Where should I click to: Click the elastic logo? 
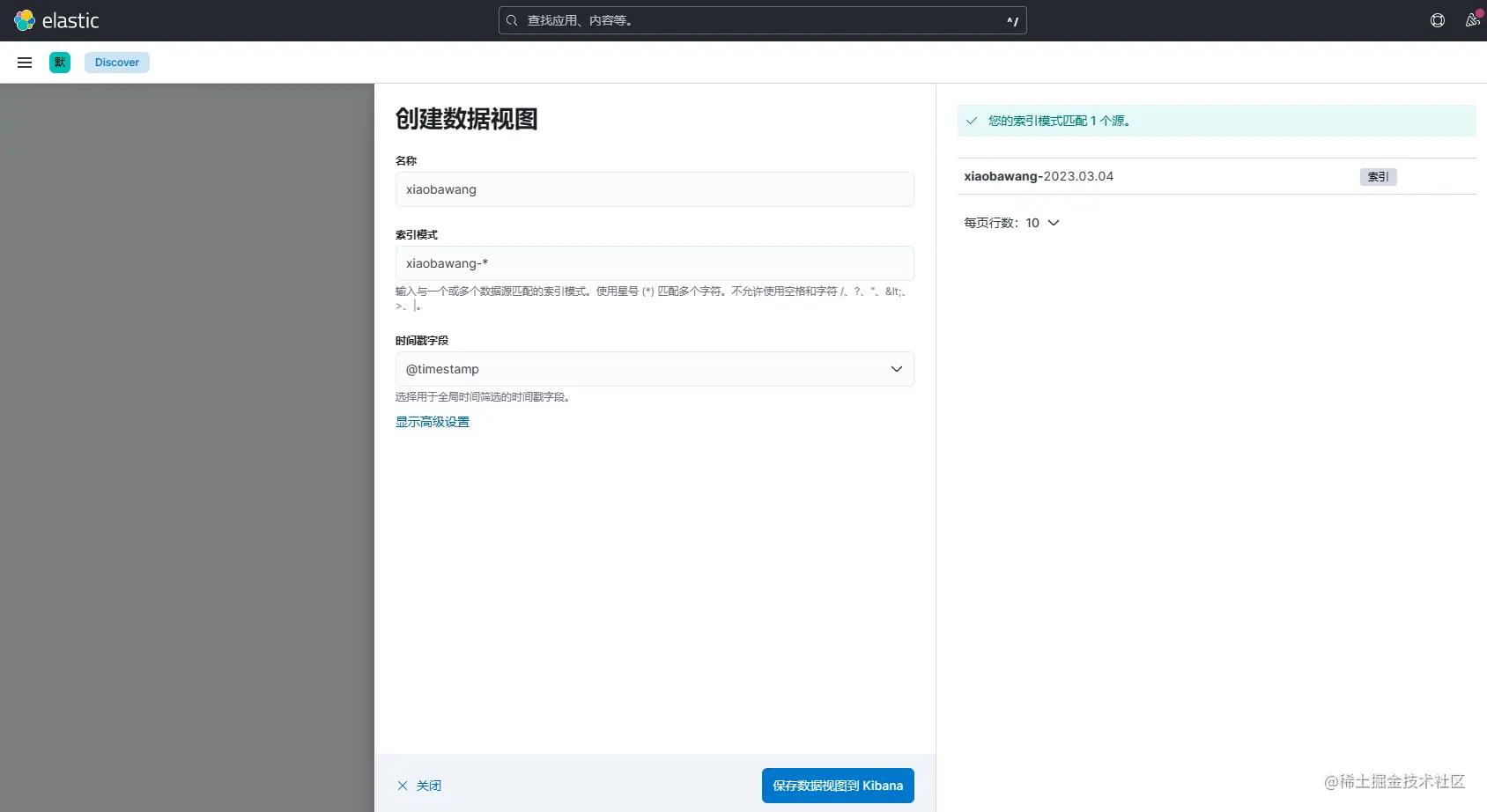pyautogui.click(x=58, y=19)
